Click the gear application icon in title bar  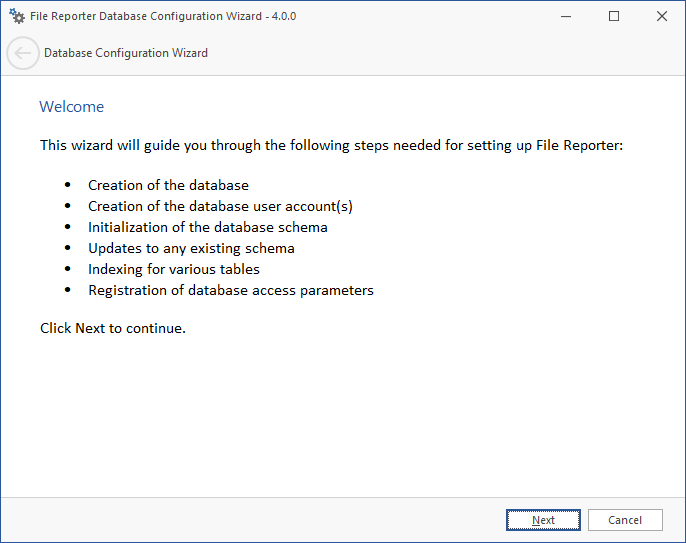tap(17, 16)
